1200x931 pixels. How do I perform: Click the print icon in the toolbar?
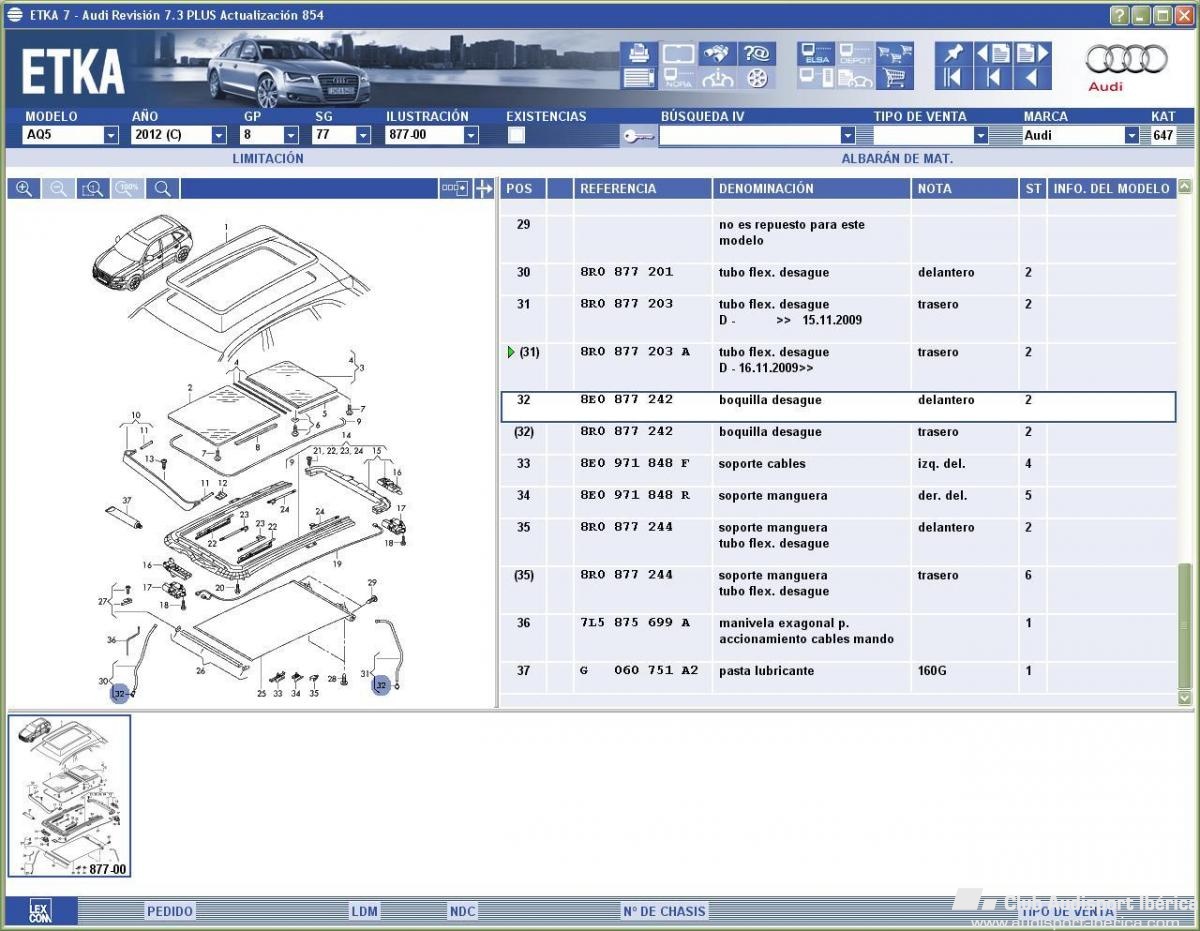pos(638,53)
